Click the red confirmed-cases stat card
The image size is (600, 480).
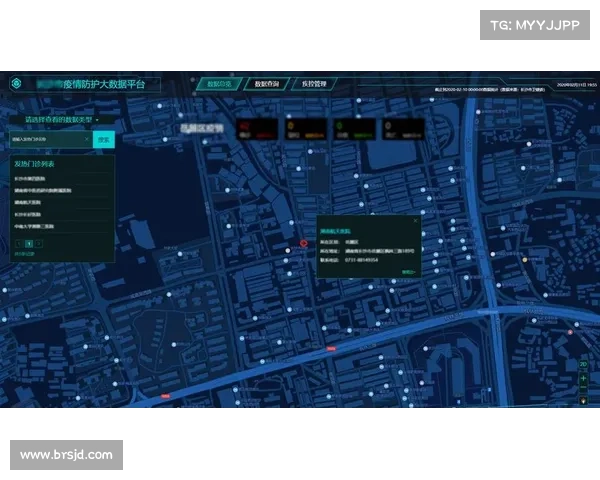[256, 129]
